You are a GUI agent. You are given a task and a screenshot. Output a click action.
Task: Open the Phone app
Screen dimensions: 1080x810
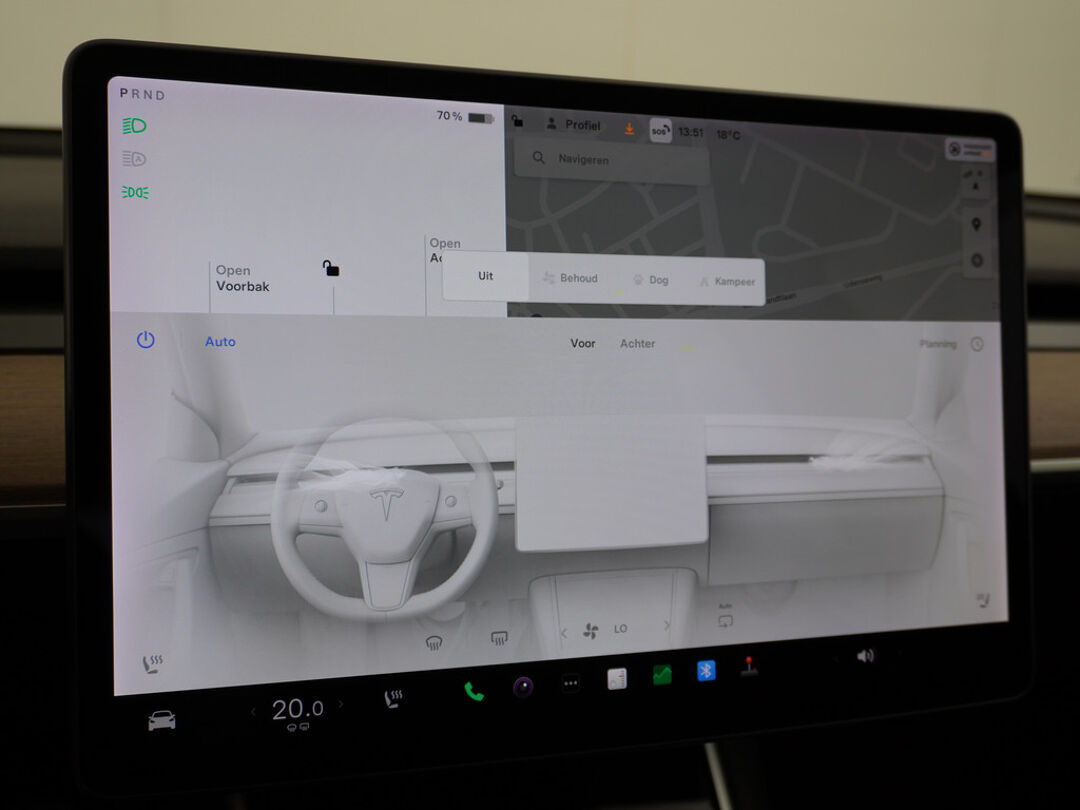point(474,691)
